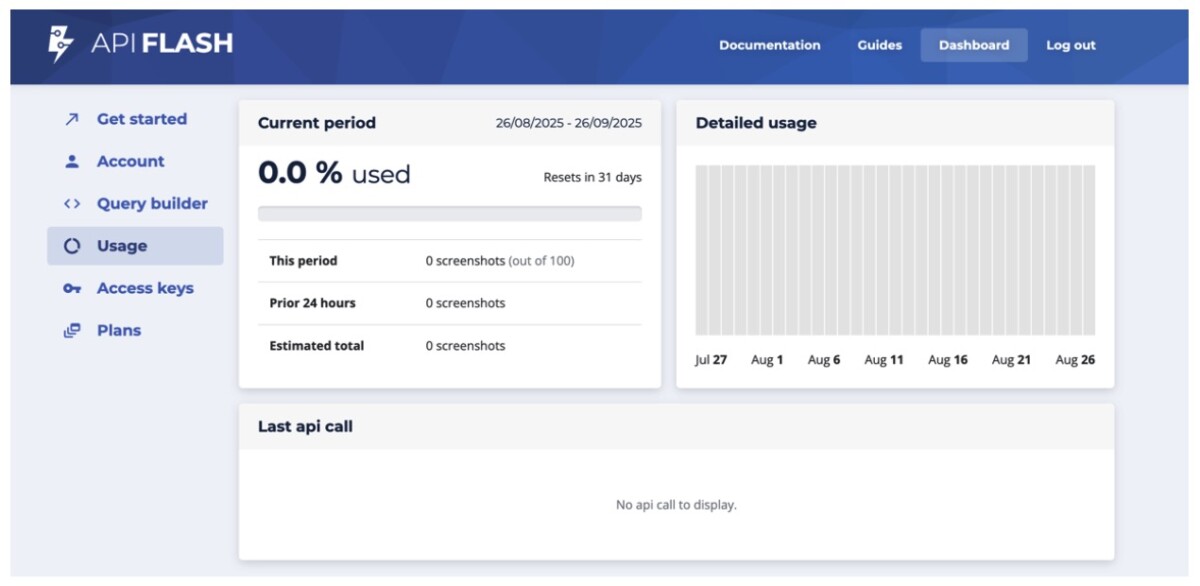
Task: Click the Plans stacked cards icon
Action: pos(71,331)
